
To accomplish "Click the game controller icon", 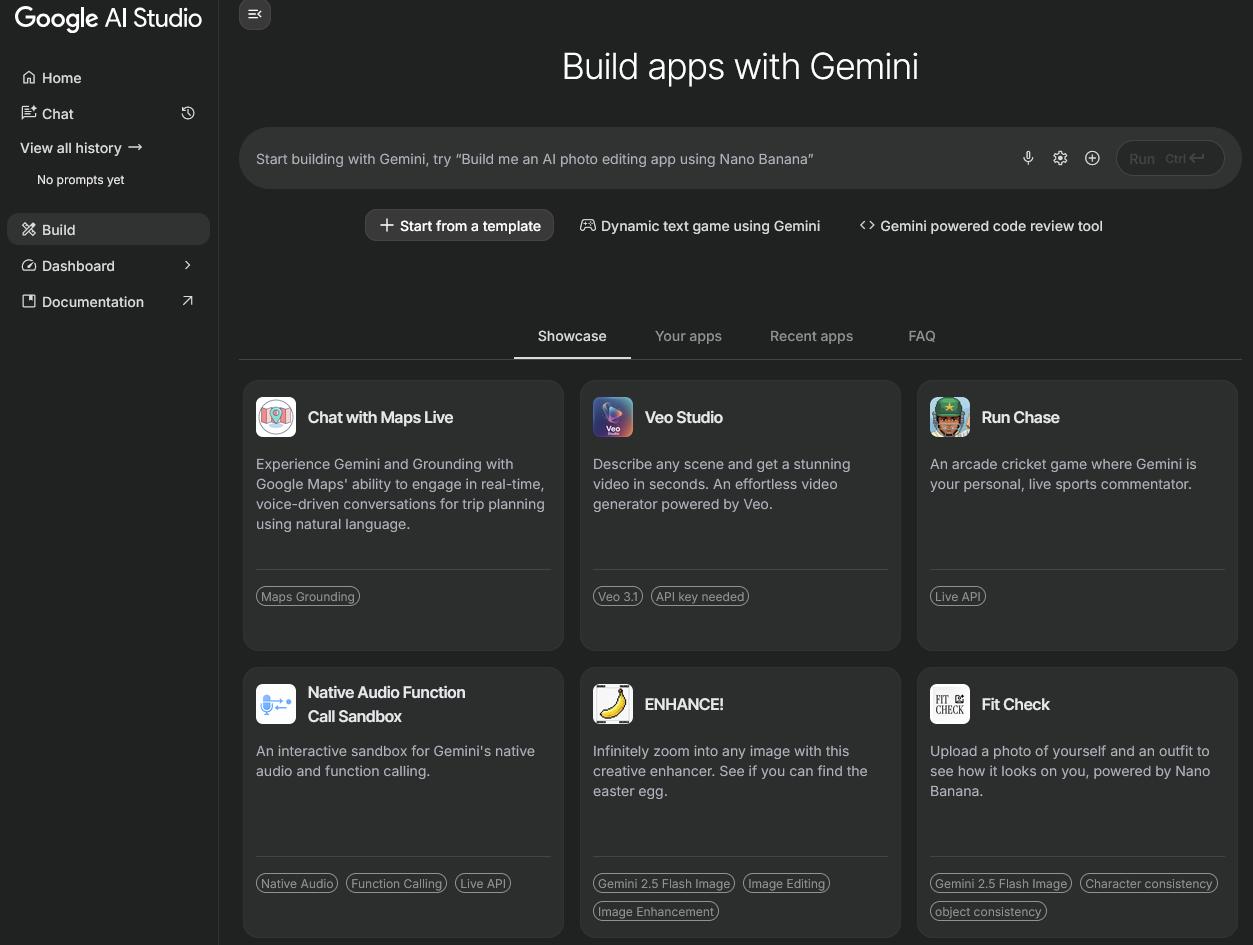I will coord(588,226).
